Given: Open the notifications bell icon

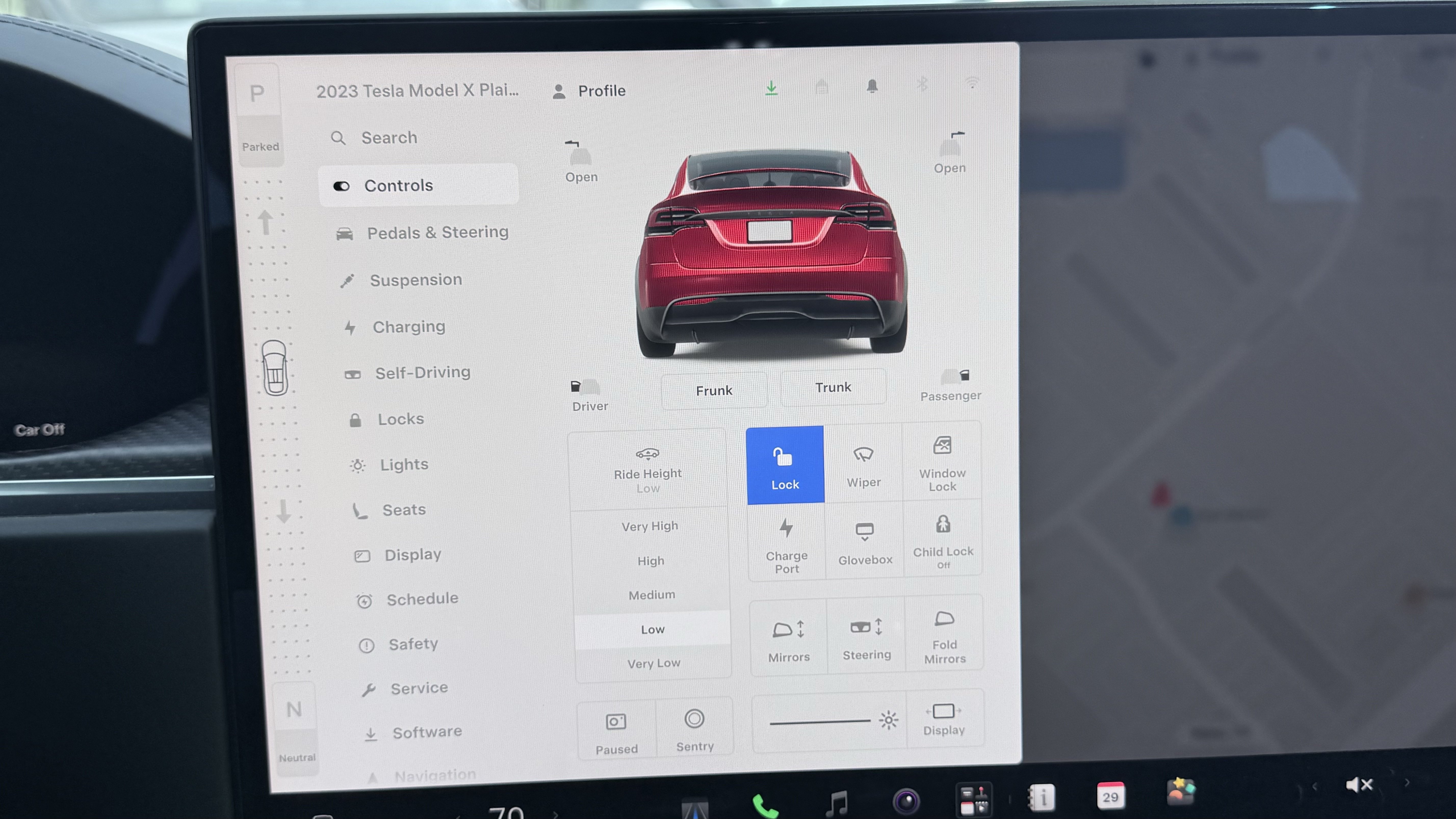Looking at the screenshot, I should click(872, 86).
